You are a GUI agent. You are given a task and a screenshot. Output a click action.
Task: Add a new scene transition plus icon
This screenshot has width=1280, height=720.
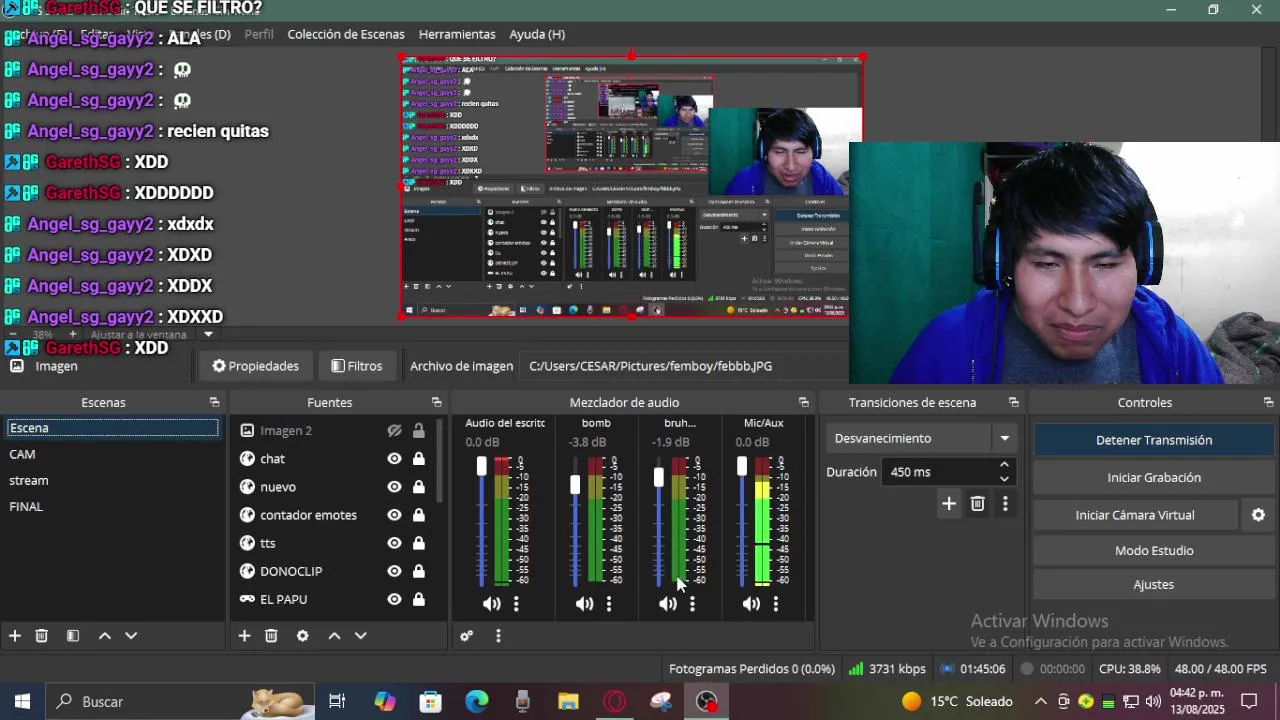[949, 504]
